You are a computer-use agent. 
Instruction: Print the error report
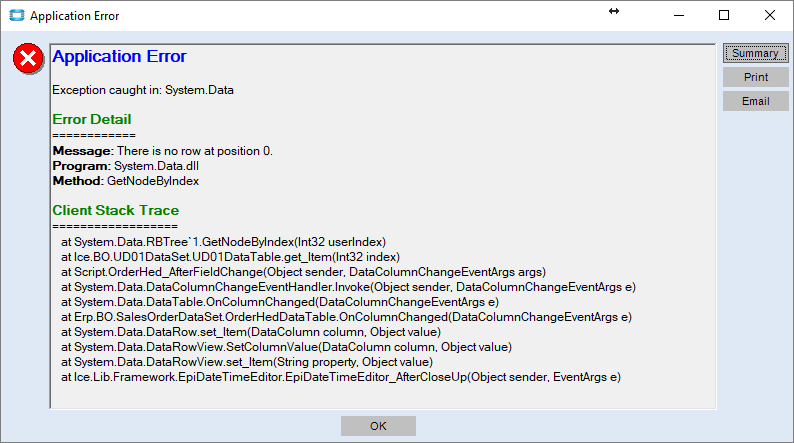[756, 77]
